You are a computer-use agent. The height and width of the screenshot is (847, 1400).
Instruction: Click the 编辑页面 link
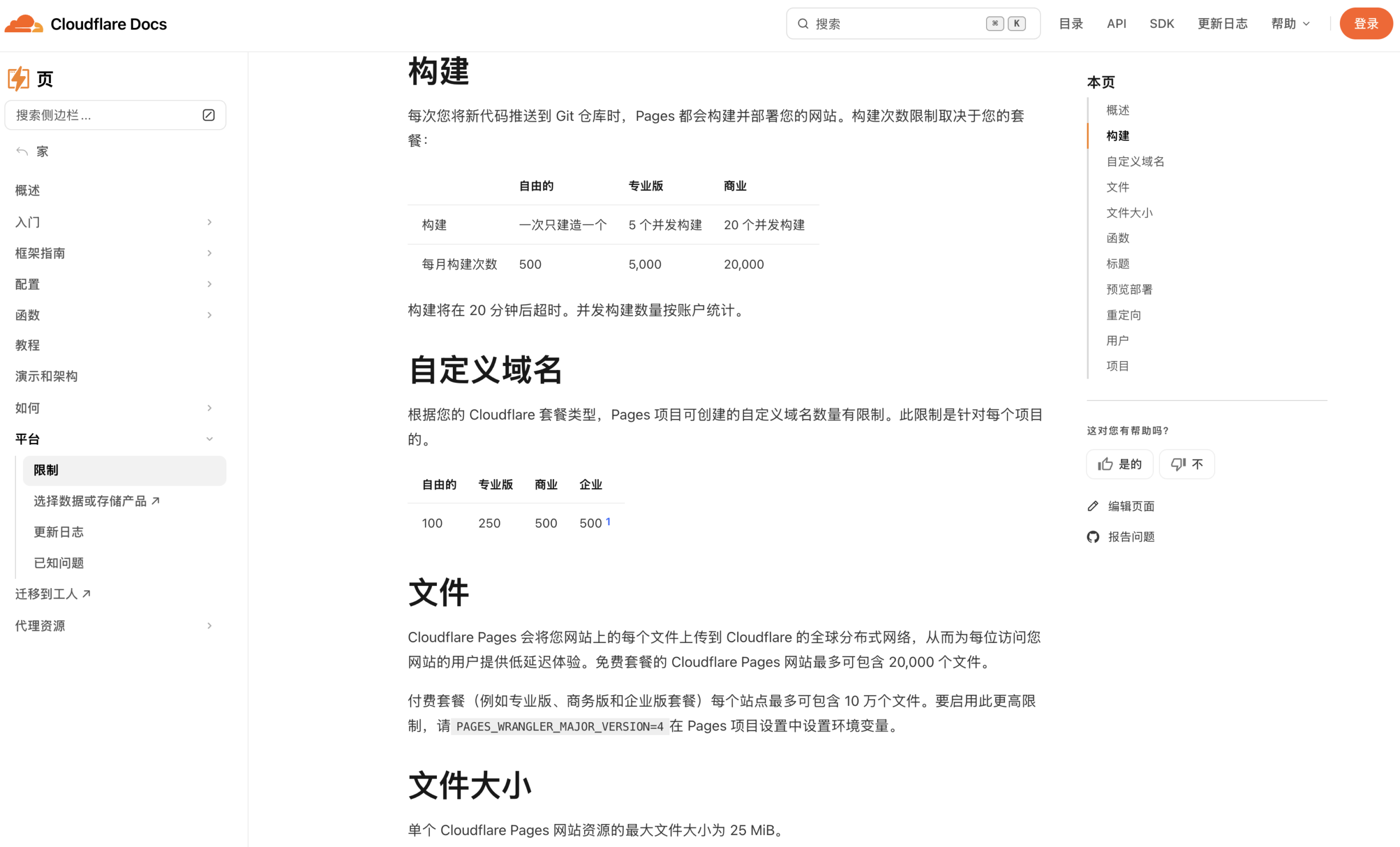click(x=1131, y=506)
